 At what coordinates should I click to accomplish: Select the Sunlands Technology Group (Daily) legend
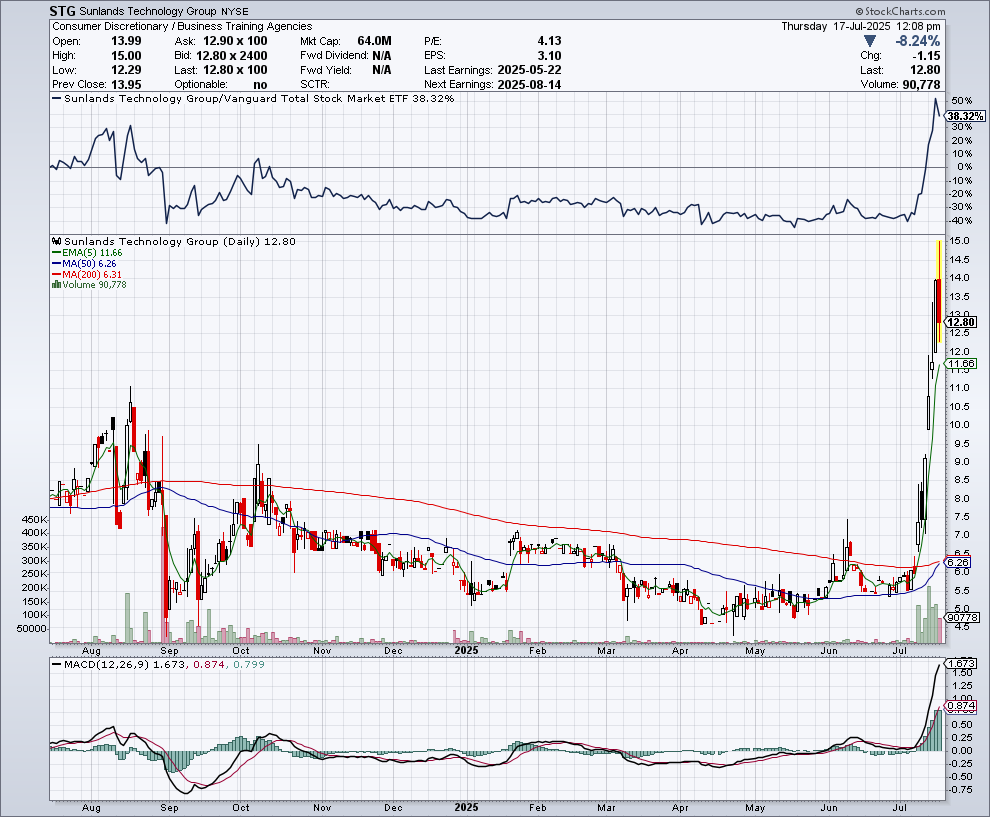(x=179, y=242)
